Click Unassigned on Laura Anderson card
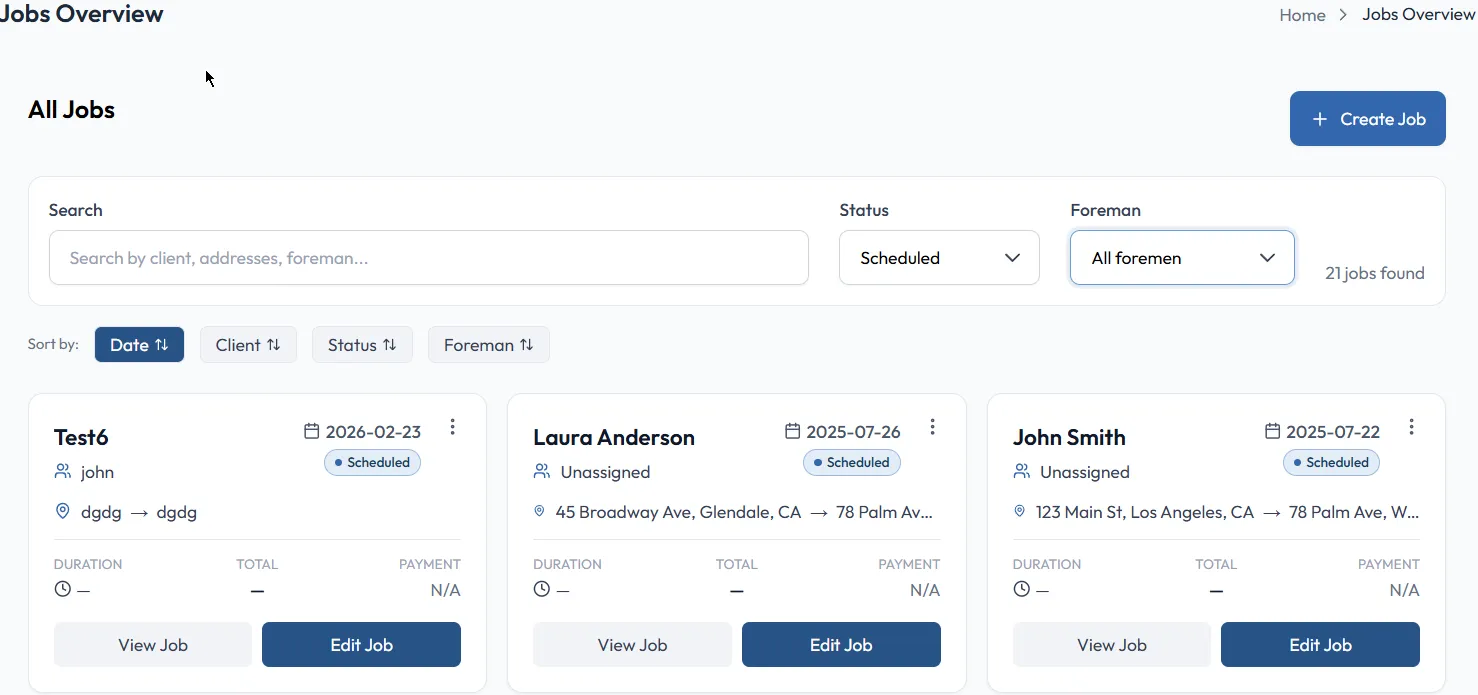 point(605,472)
